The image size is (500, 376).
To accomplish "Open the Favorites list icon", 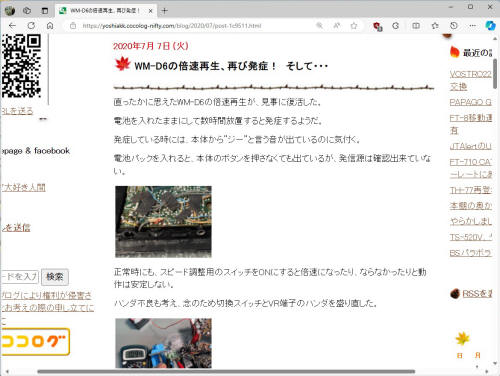I will (435, 26).
